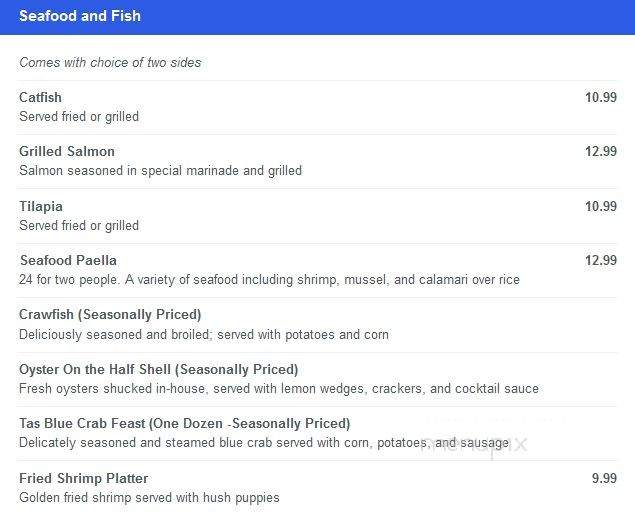Click the 'Comes with choice of two sides' note
The height and width of the screenshot is (513, 635).
(x=110, y=62)
